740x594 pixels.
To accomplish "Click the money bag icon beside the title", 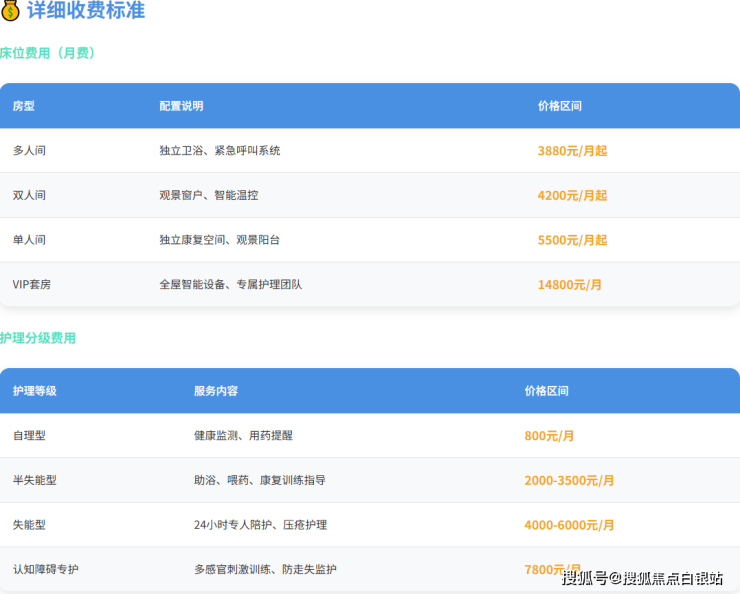I will coord(11,11).
